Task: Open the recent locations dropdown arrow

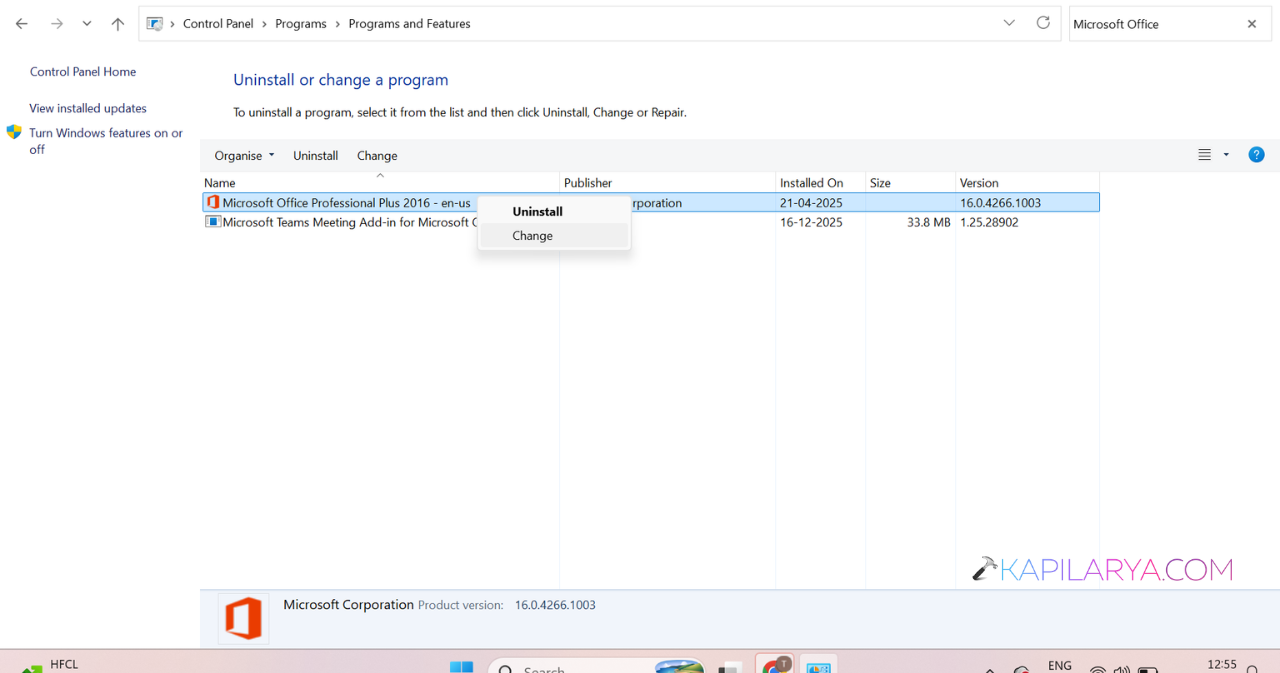Action: pyautogui.click(x=87, y=24)
